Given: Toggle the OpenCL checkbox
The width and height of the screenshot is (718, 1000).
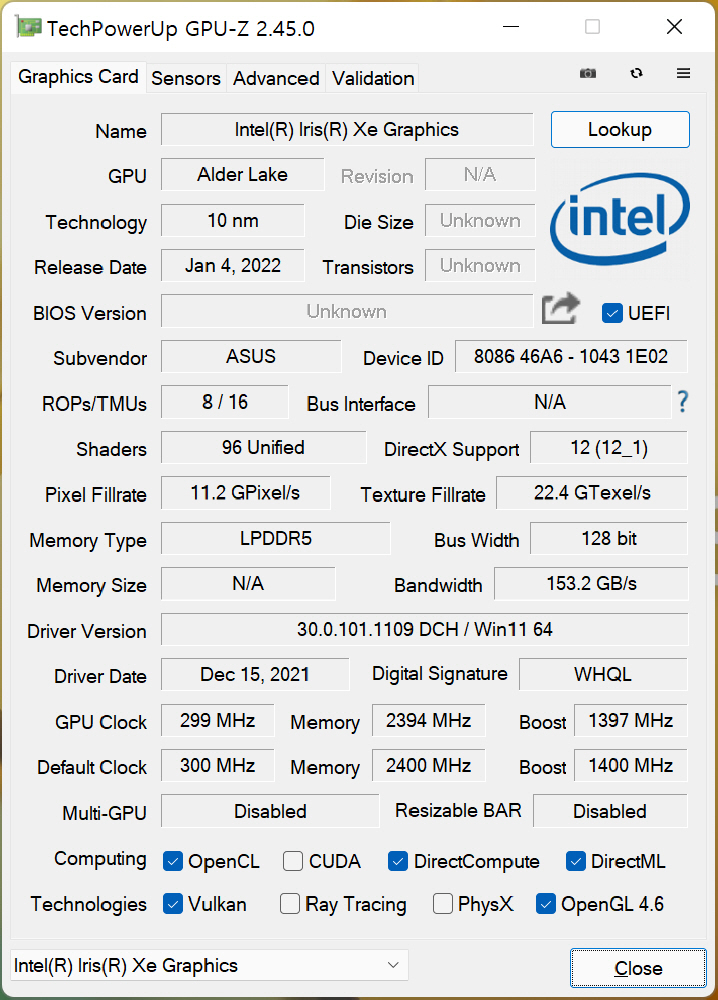Looking at the screenshot, I should 173,861.
